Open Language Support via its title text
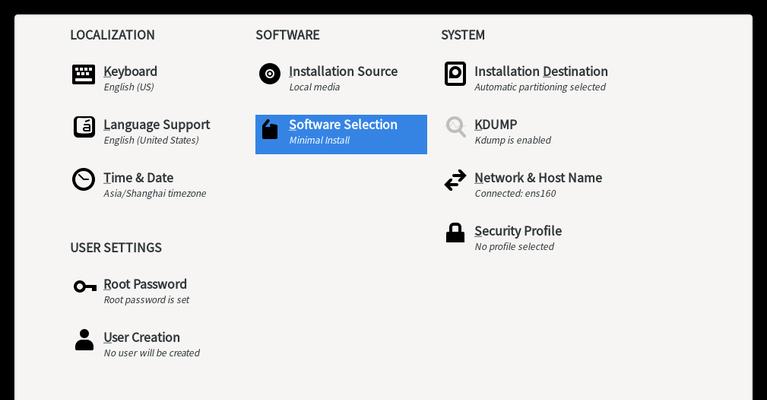This screenshot has width=767, height=400. tap(157, 125)
